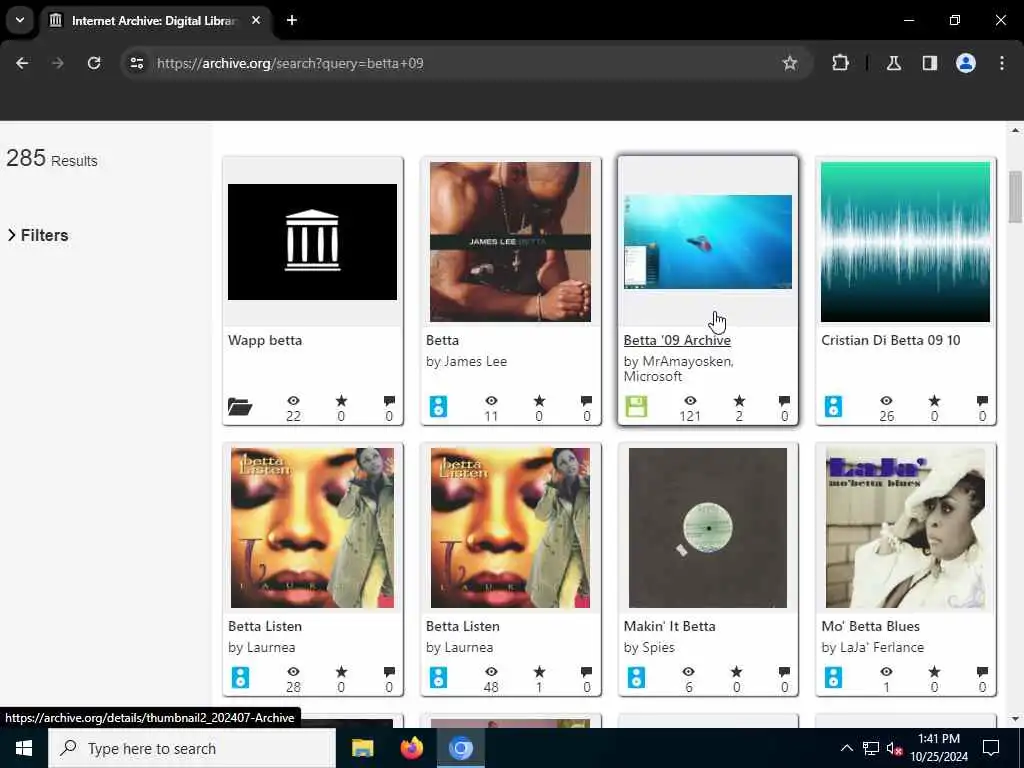This screenshot has height=768, width=1024.
Task: Go back to the previous page
Action: point(22,63)
